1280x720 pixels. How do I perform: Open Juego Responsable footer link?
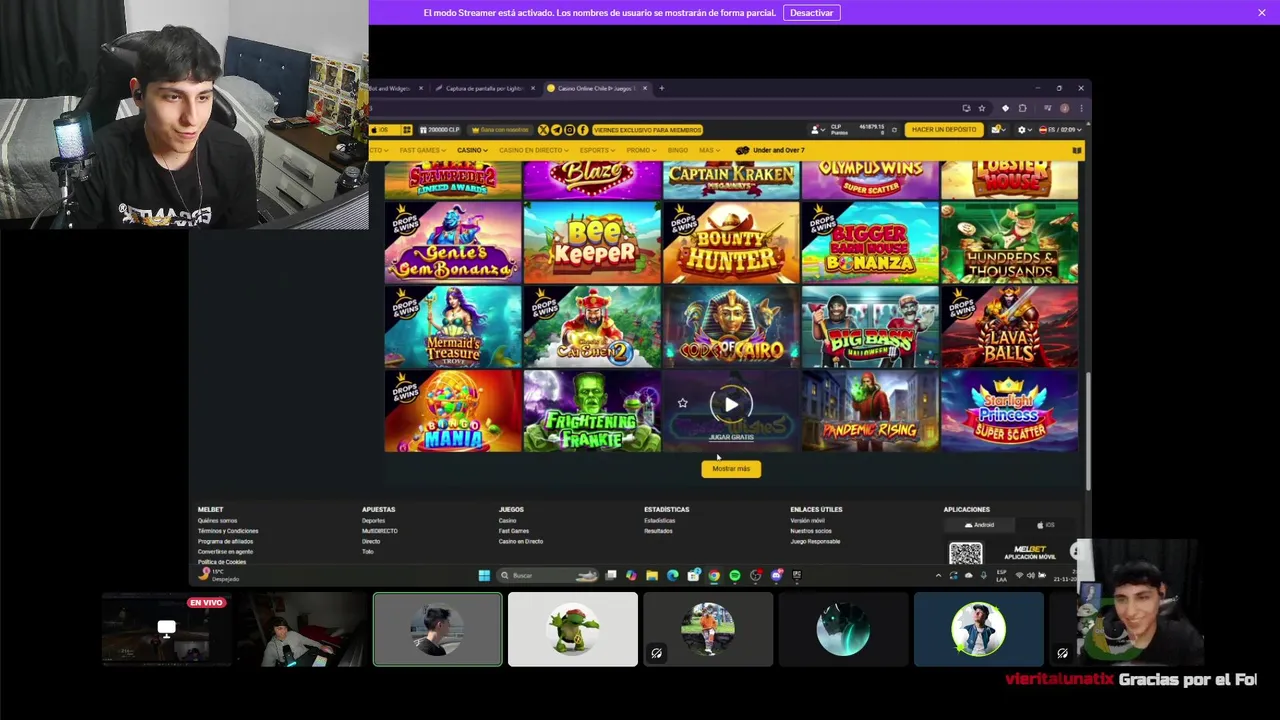(815, 541)
